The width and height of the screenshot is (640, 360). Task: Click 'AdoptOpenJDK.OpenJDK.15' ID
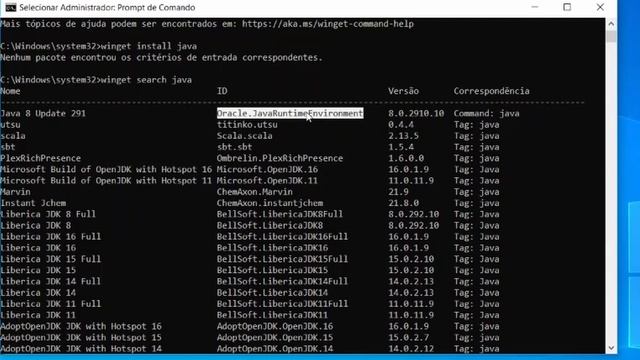click(x=275, y=338)
